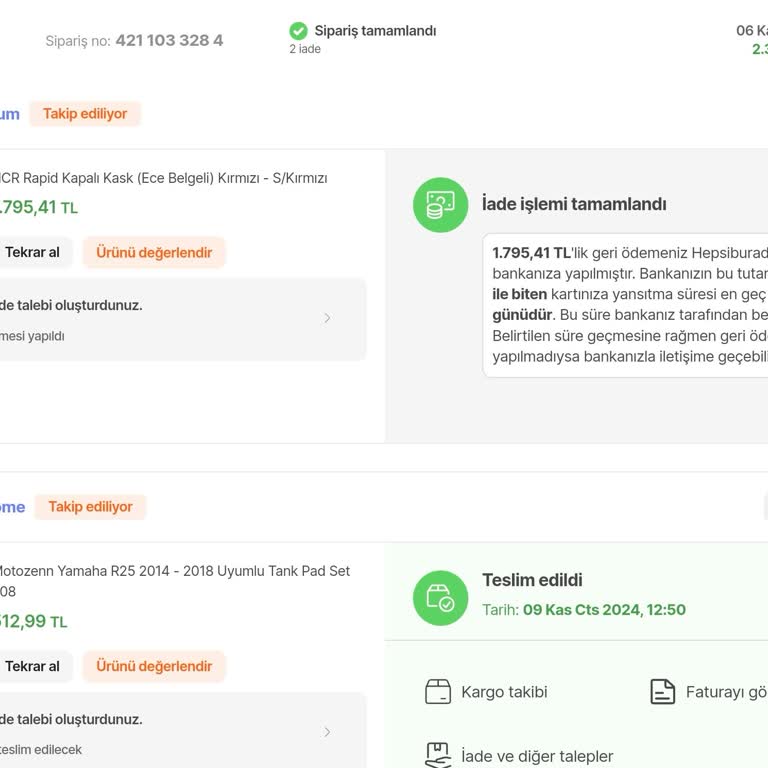Open the Motozenn Yamaha R25 Tank Pad title
768x768 pixels.
[x=173, y=571]
